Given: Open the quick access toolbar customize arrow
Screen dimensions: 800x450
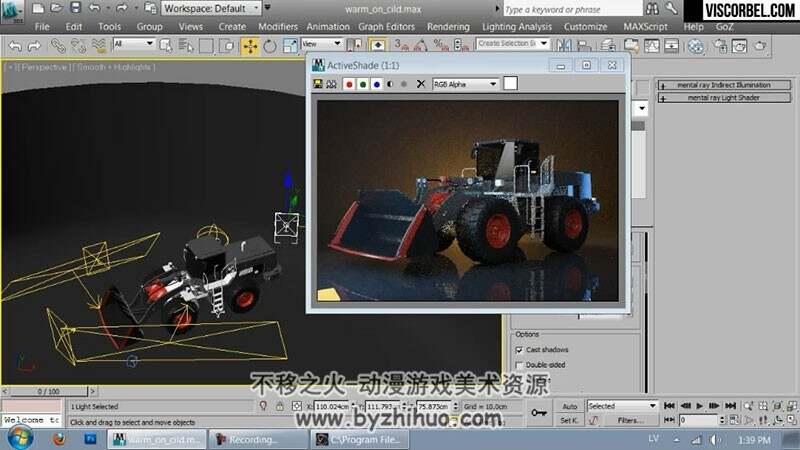Looking at the screenshot, I should 267,8.
